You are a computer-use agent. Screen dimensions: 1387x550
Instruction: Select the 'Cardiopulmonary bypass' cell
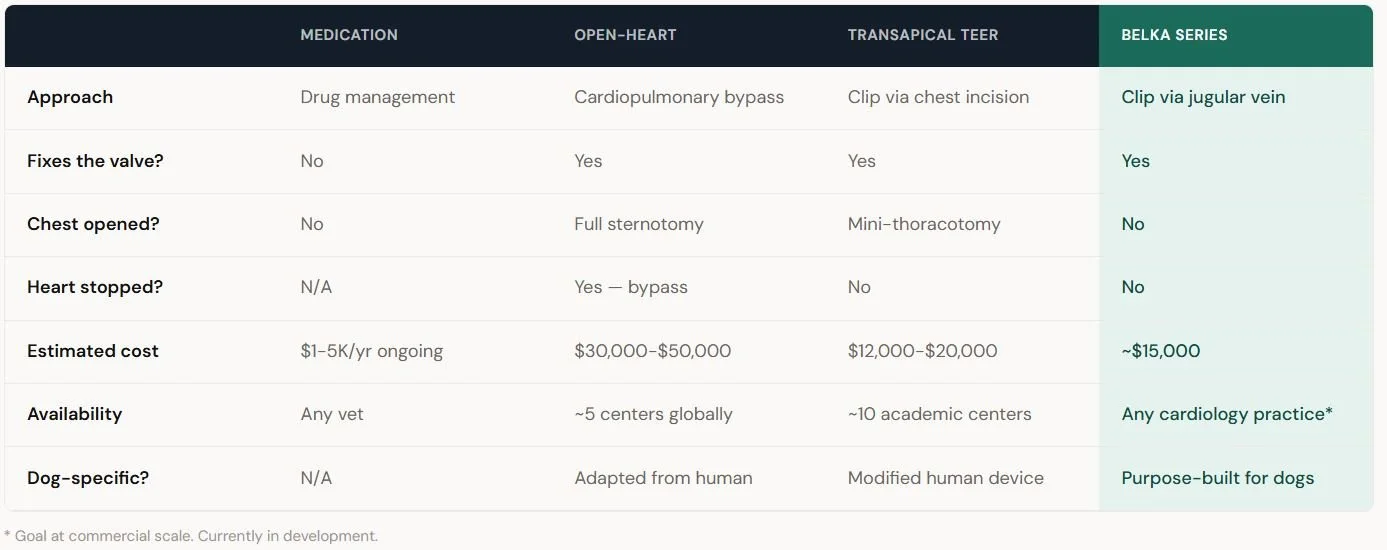pos(679,98)
